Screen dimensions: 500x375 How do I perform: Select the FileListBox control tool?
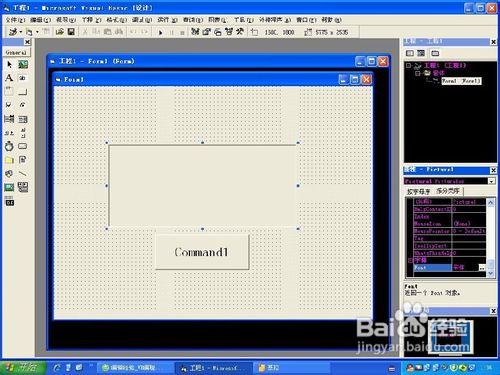pyautogui.click(x=23, y=160)
